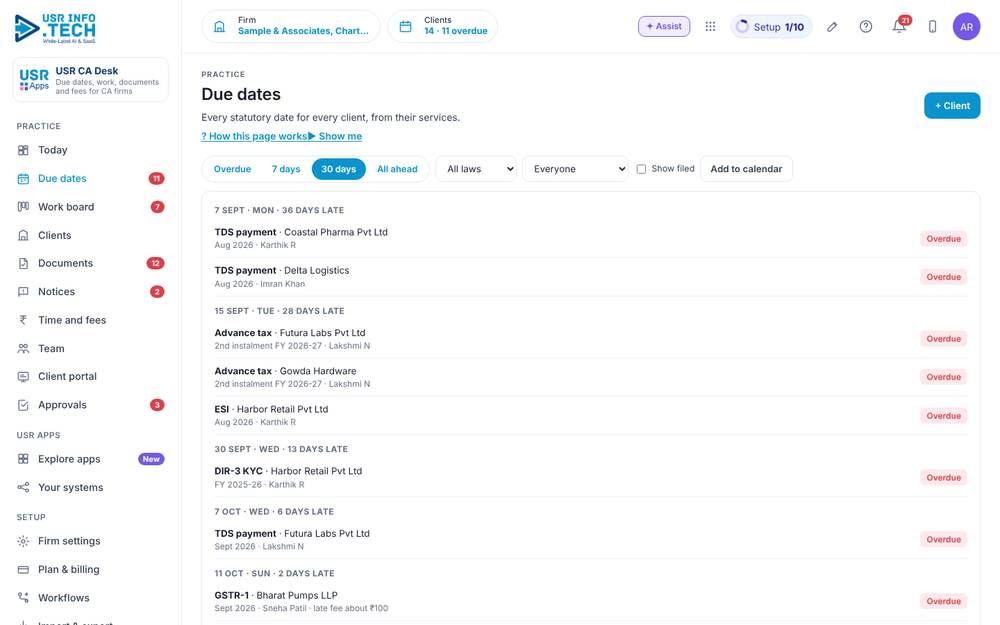Open Plan & billing in the sidebar
Screen dimensions: 1000x625
pyautogui.click(x=91, y=570)
